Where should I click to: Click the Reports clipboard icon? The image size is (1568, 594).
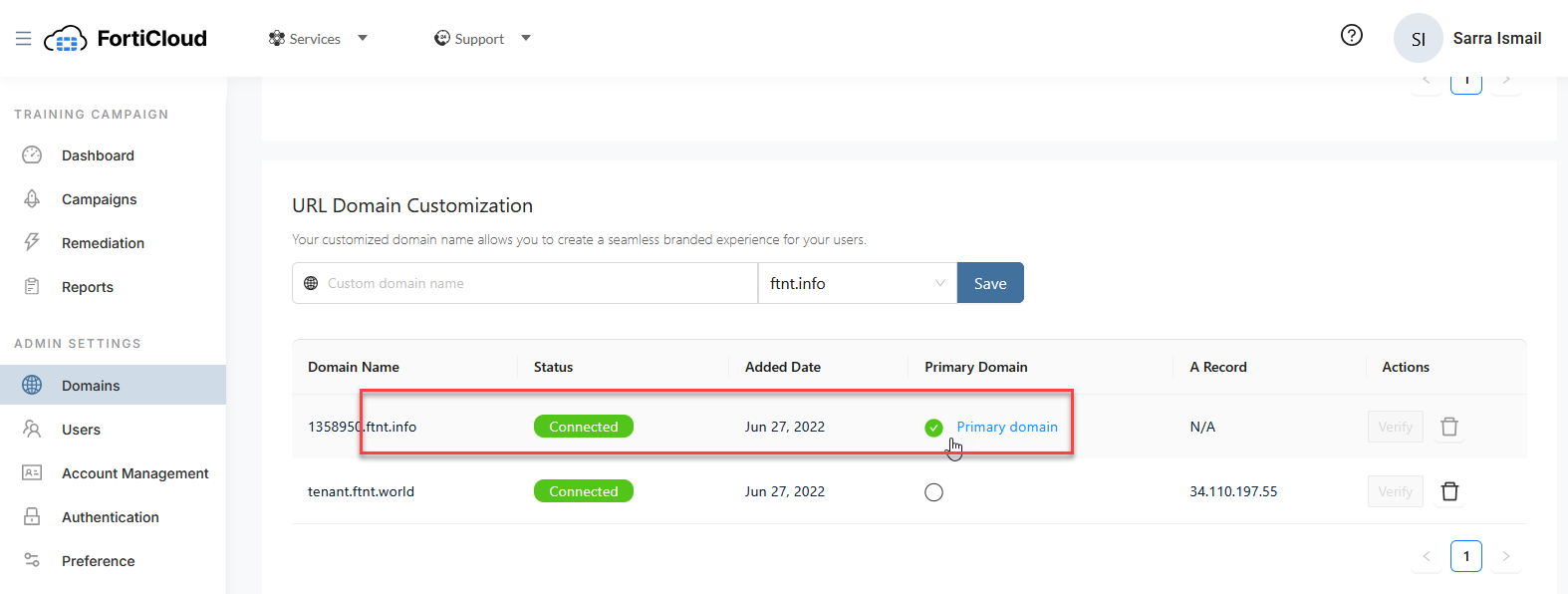point(32,287)
